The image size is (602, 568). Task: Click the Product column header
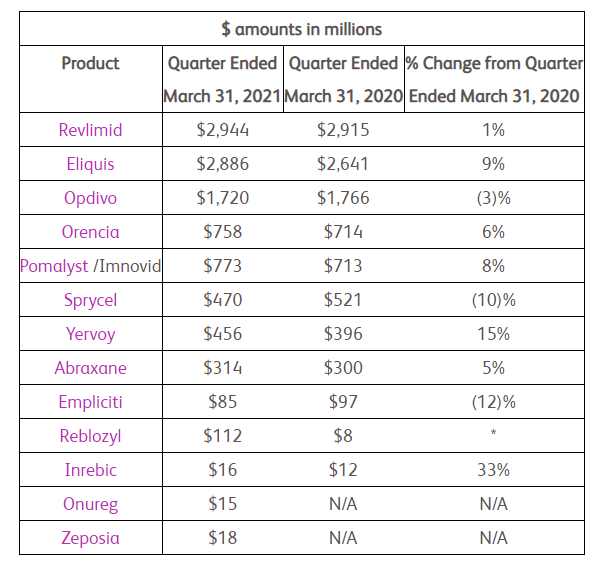pyautogui.click(x=90, y=63)
